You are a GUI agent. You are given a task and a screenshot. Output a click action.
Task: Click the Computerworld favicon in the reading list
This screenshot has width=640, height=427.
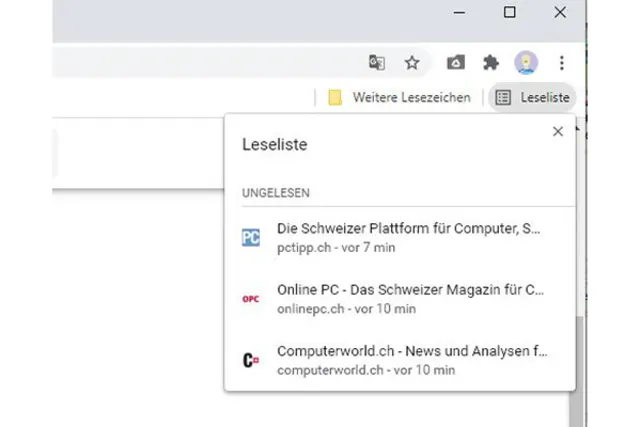click(x=251, y=360)
